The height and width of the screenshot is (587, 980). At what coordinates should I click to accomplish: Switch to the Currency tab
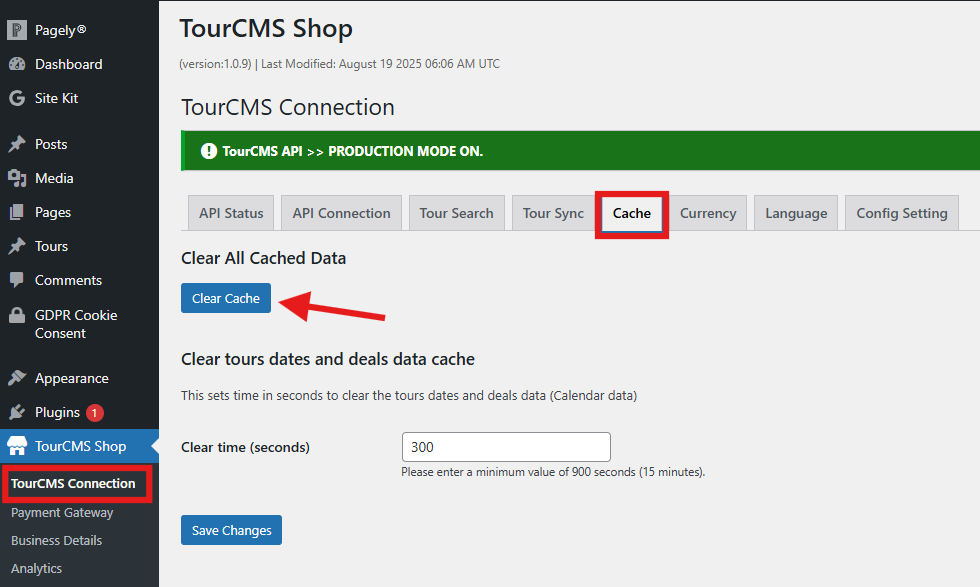point(708,213)
